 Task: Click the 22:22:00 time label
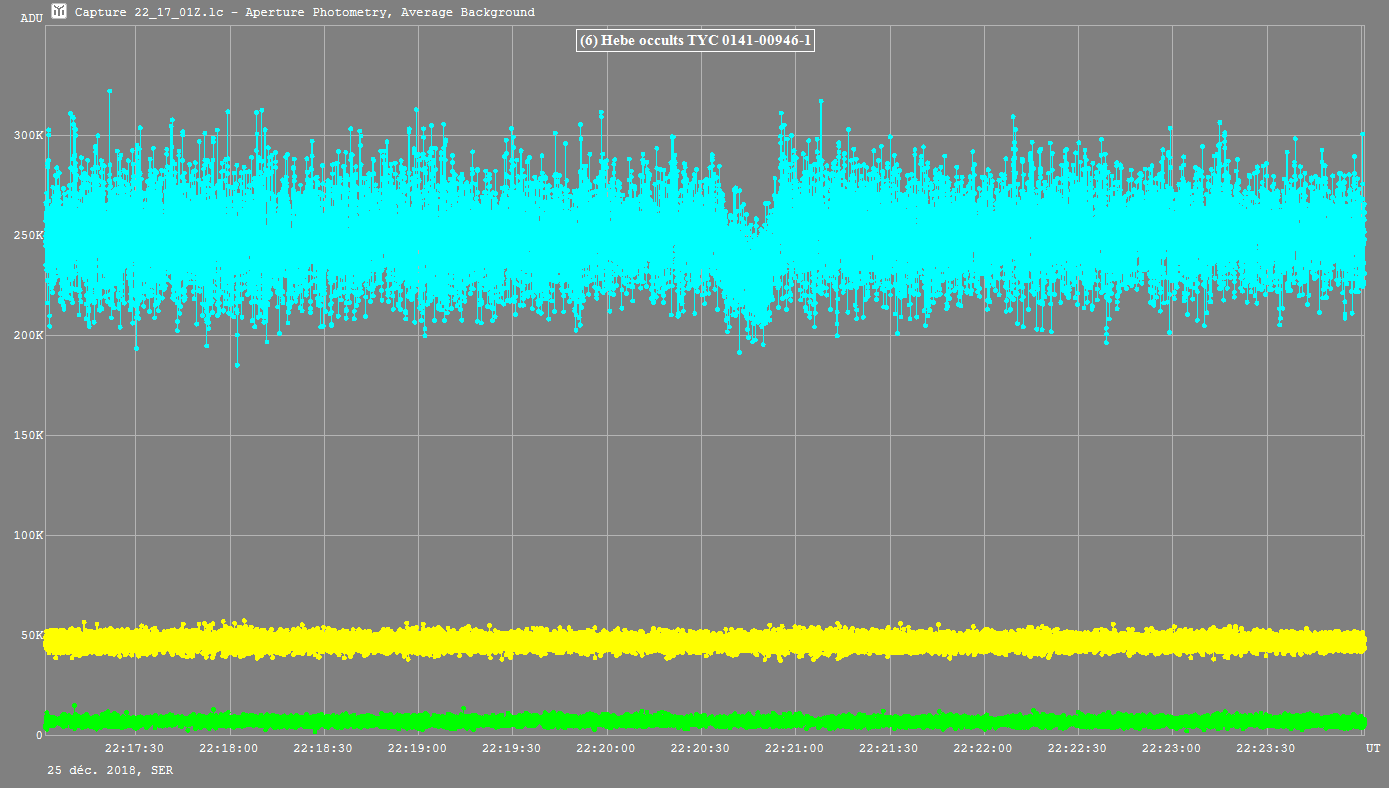click(983, 748)
